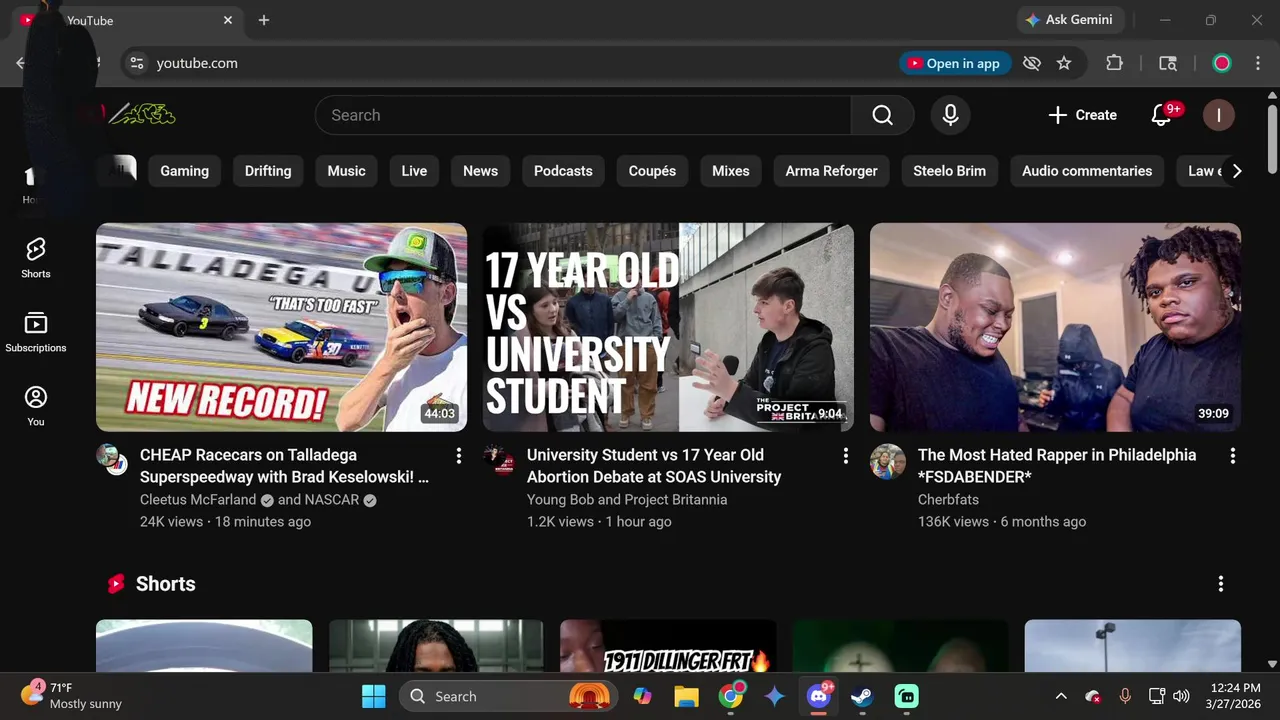Open a new browser tab

click(264, 20)
